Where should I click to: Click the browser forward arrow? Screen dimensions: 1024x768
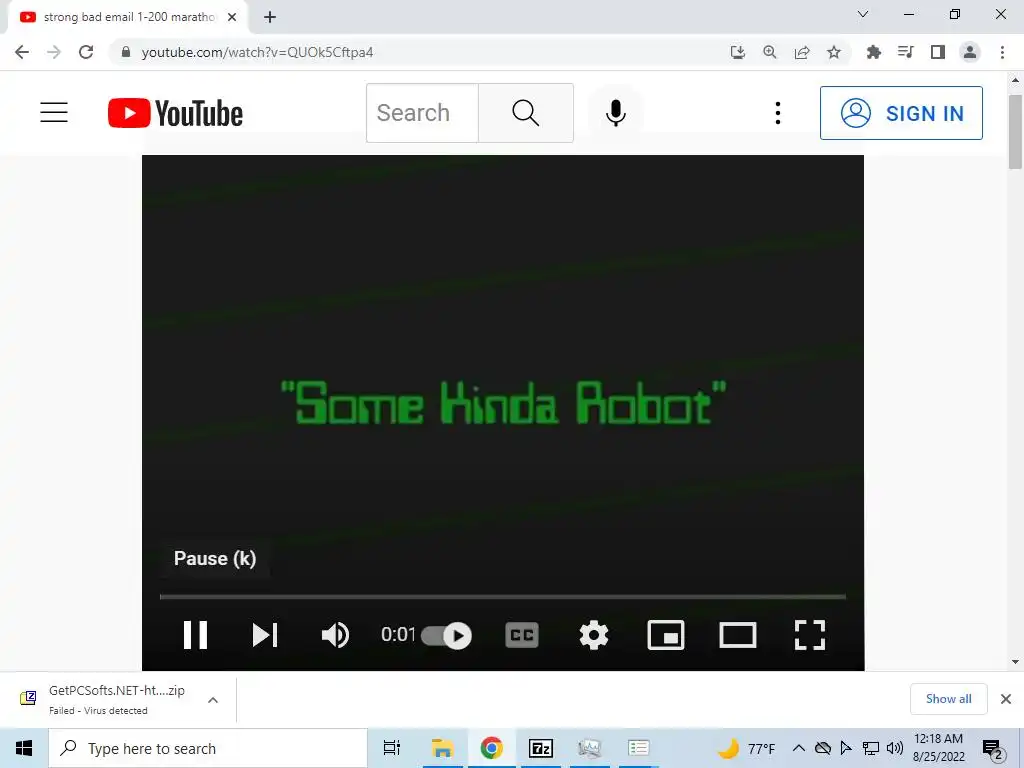coord(54,52)
